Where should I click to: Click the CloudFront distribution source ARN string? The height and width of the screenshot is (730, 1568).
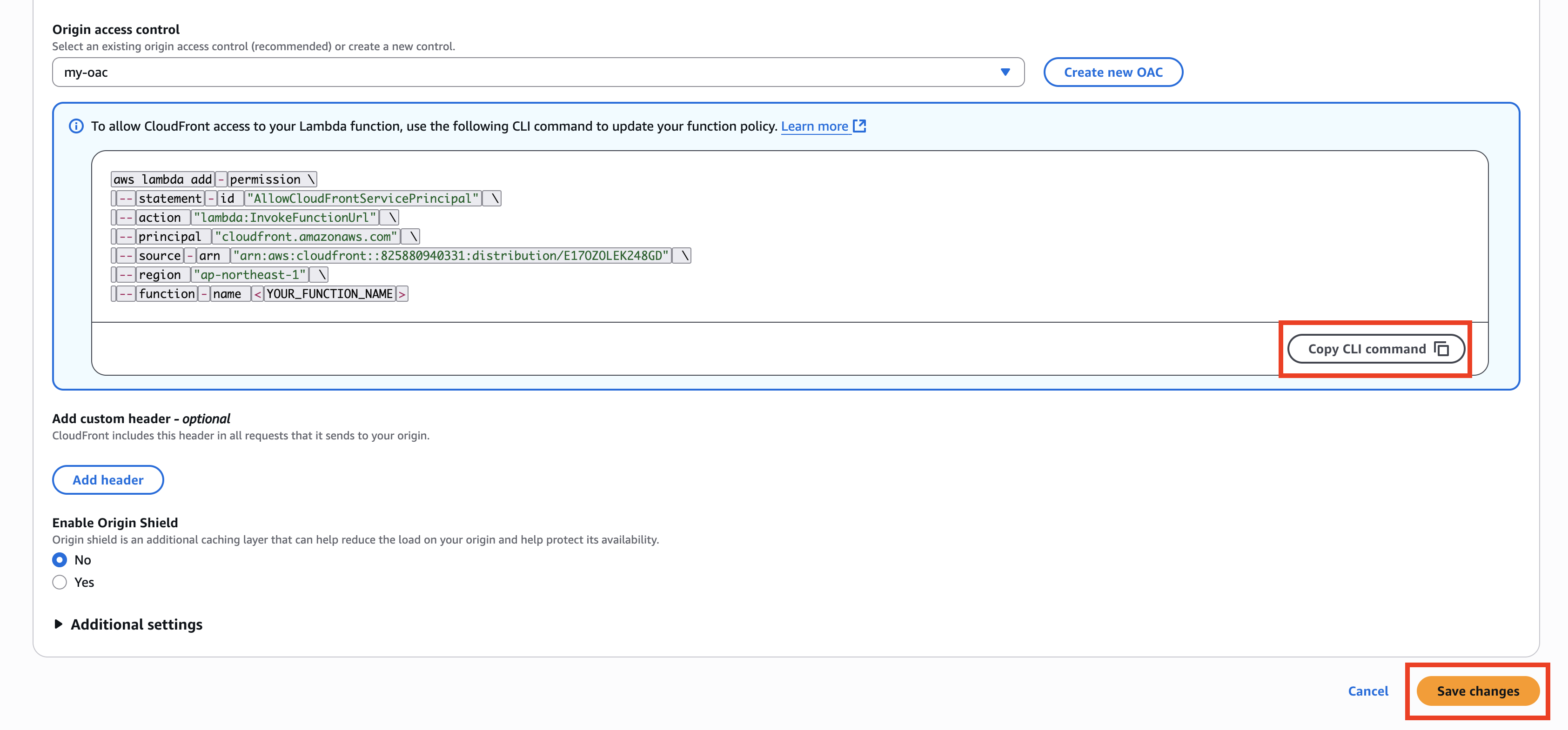[451, 256]
